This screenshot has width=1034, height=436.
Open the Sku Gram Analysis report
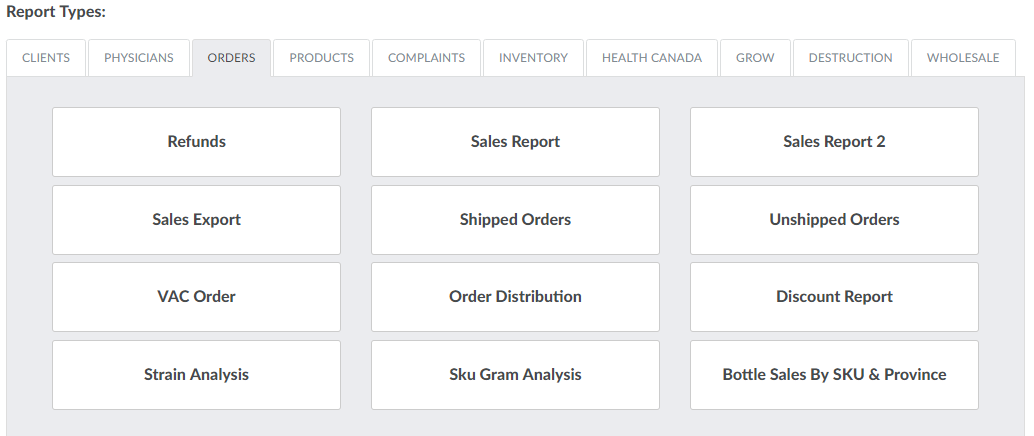515,375
